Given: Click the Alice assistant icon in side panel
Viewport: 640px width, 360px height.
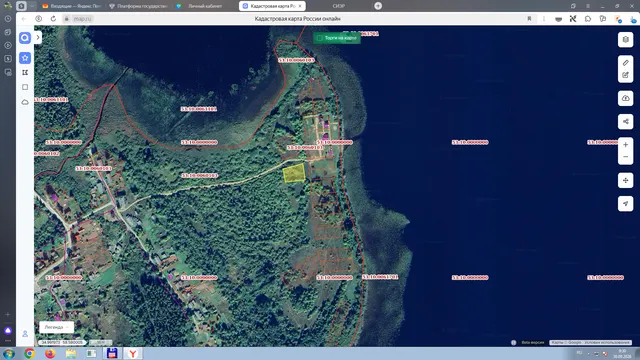Looking at the screenshot, I should click(x=8, y=330).
